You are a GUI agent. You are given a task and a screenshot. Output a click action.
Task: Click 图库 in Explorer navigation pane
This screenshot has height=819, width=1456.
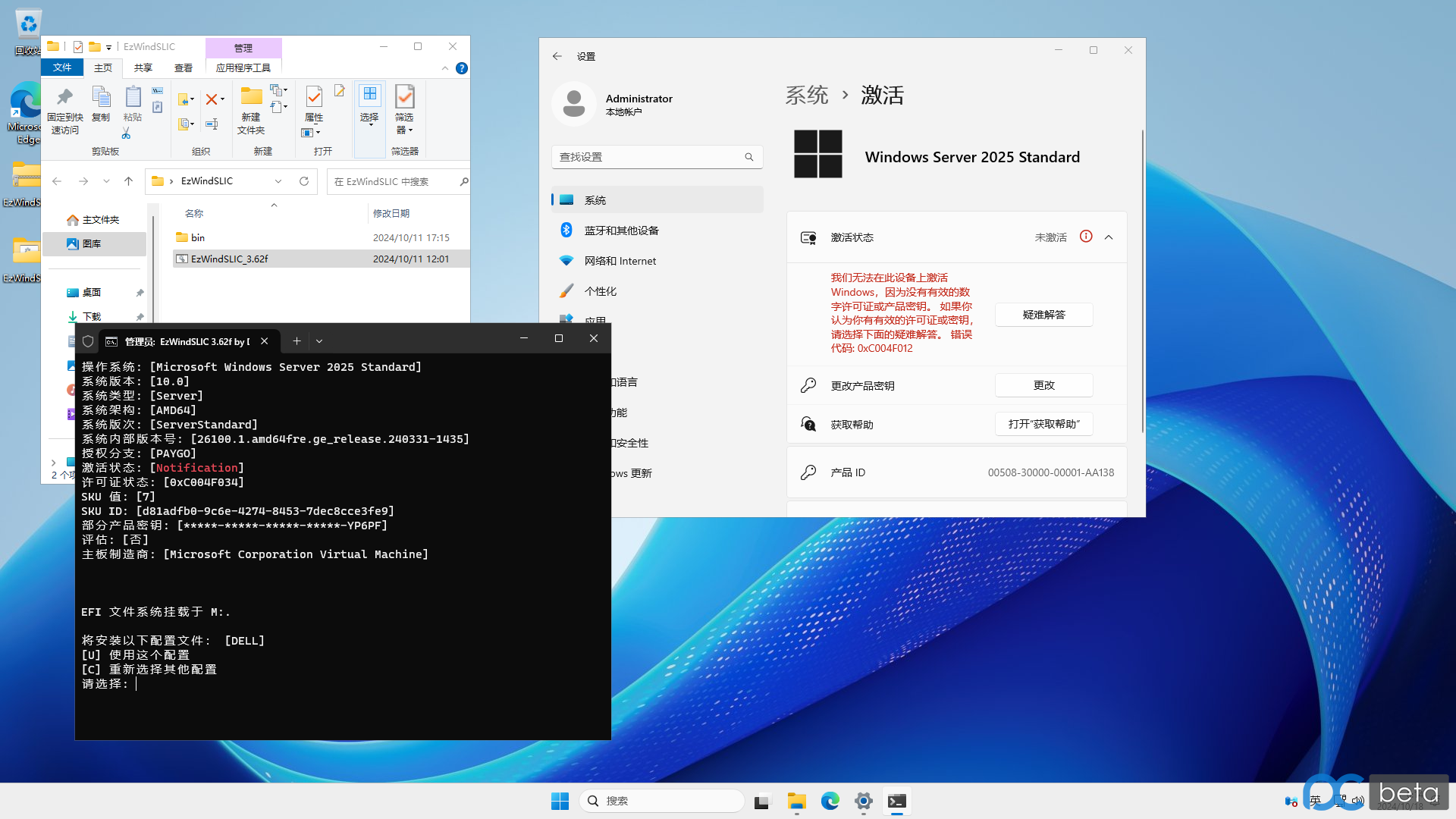tap(95, 243)
